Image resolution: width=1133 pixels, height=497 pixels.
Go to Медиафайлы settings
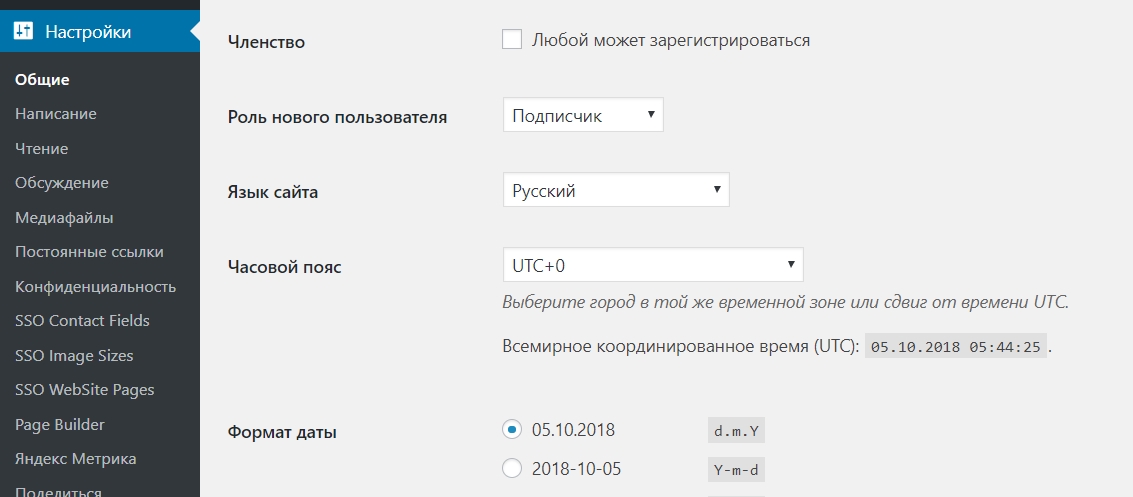[x=64, y=217]
